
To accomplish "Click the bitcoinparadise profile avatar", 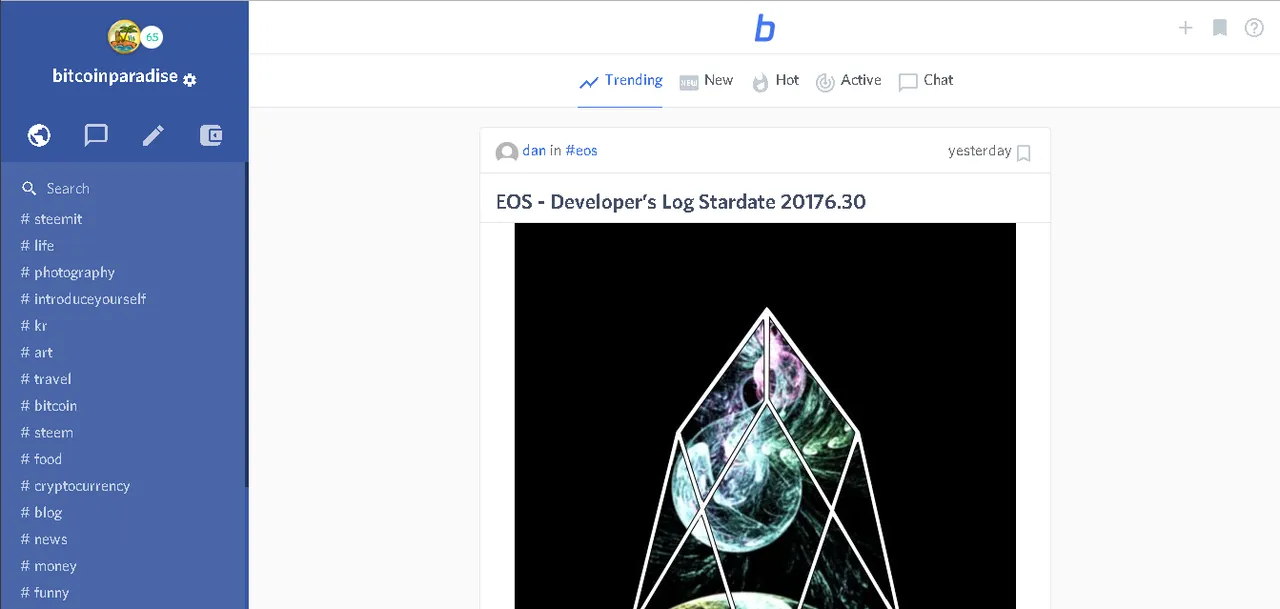I will [124, 37].
